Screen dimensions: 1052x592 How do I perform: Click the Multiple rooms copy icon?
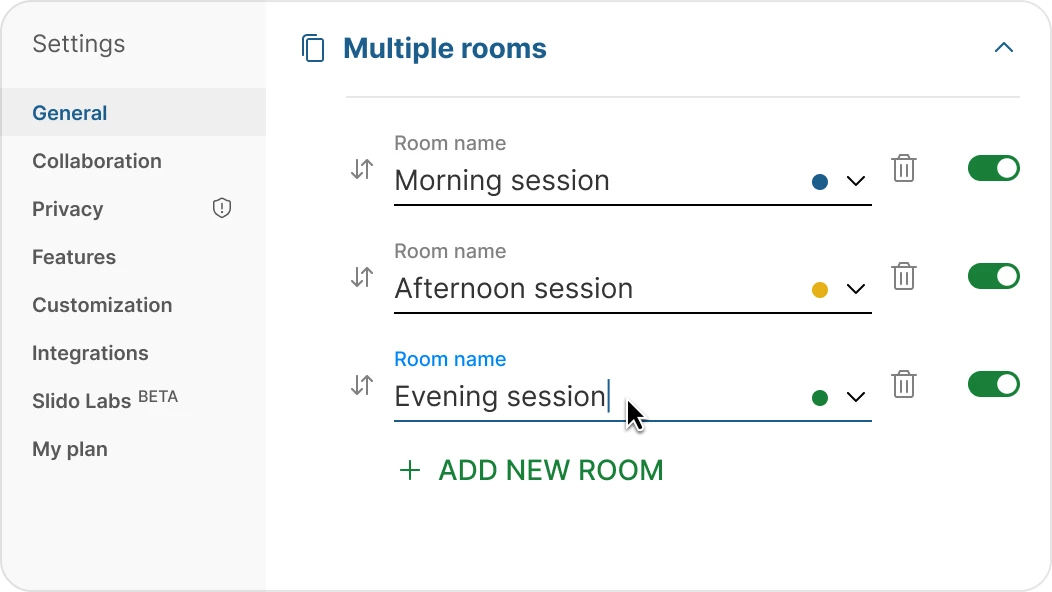click(313, 48)
